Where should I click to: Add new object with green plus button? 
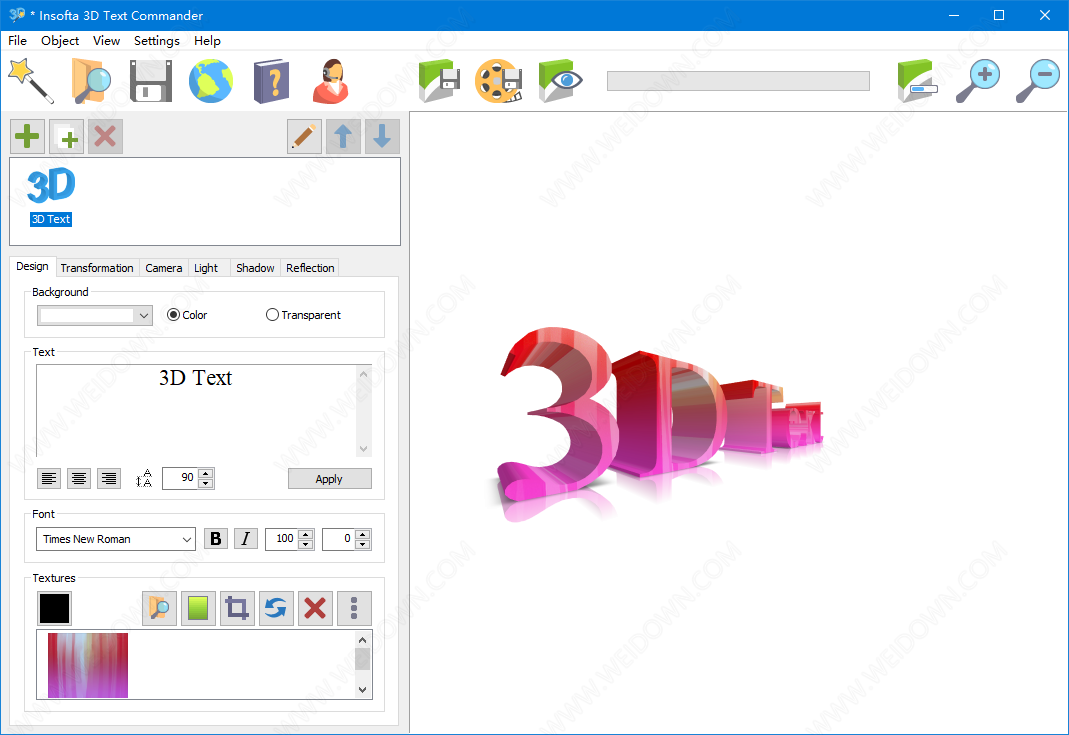27,137
